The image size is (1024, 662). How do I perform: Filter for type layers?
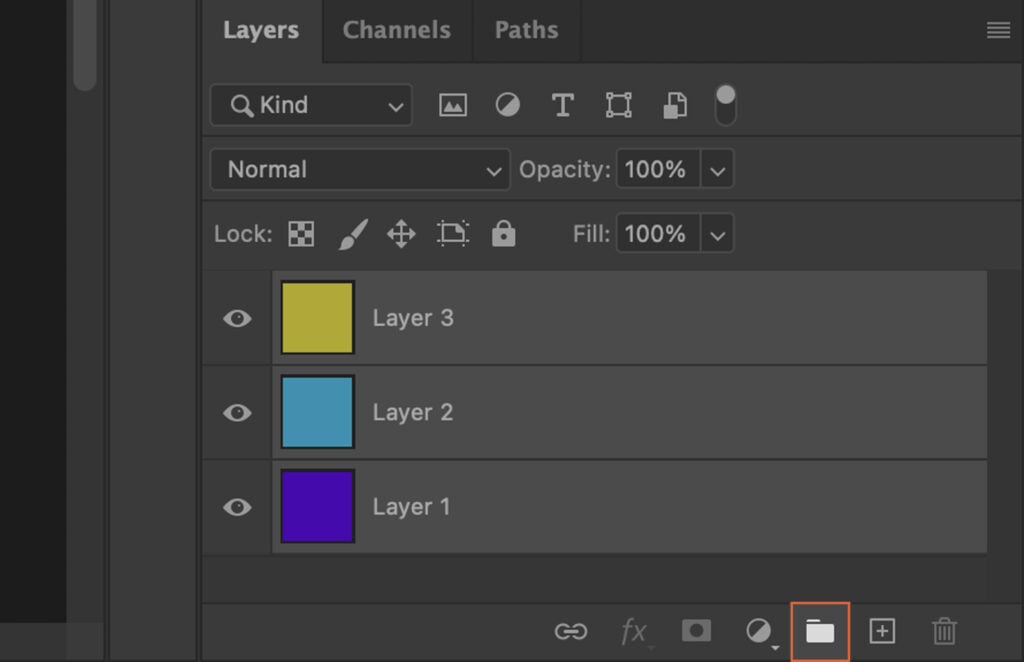(x=562, y=104)
